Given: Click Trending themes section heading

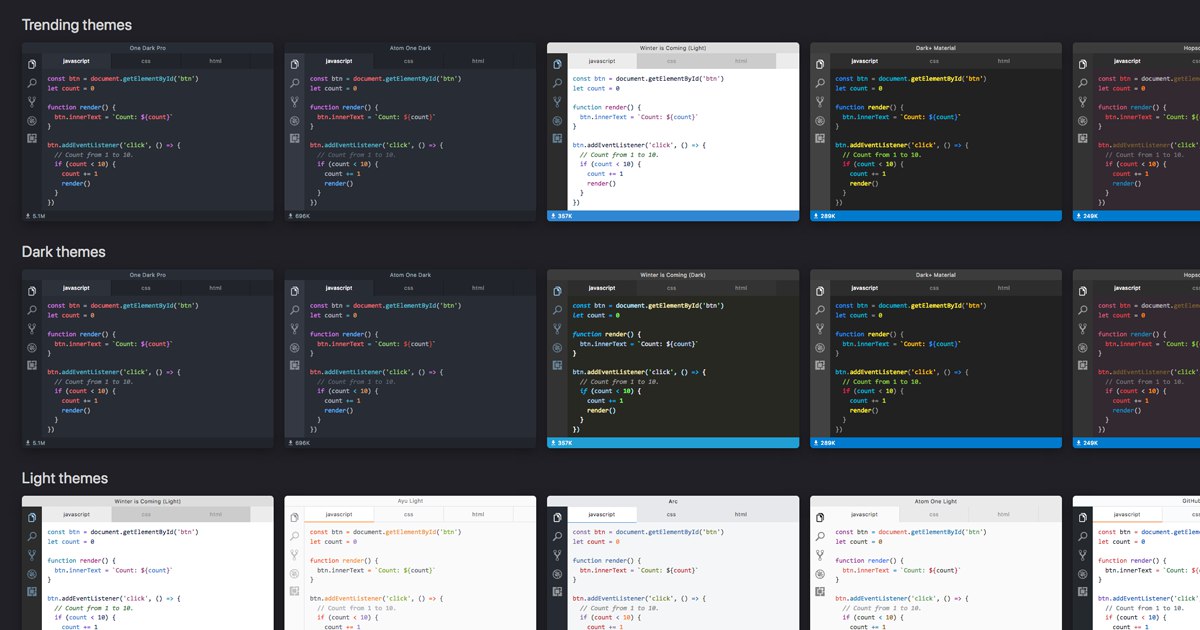Looking at the screenshot, I should point(77,25).
